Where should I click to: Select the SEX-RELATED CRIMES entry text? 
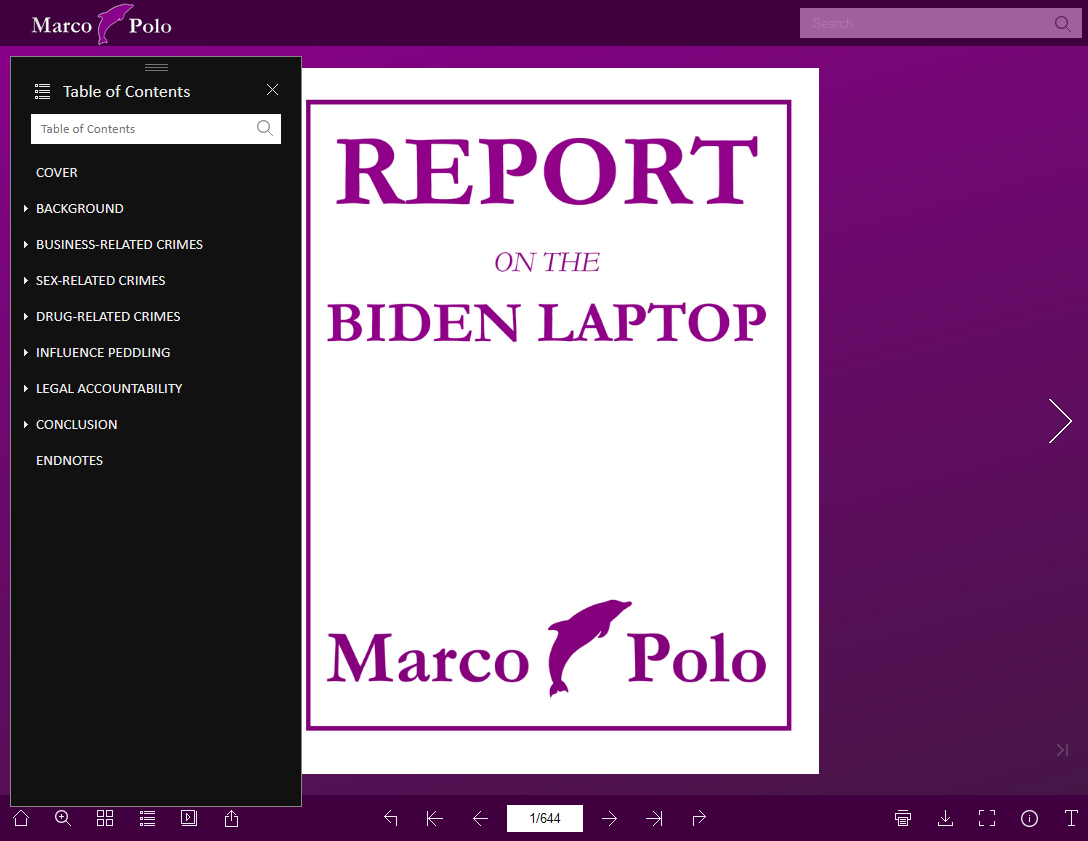tap(101, 281)
